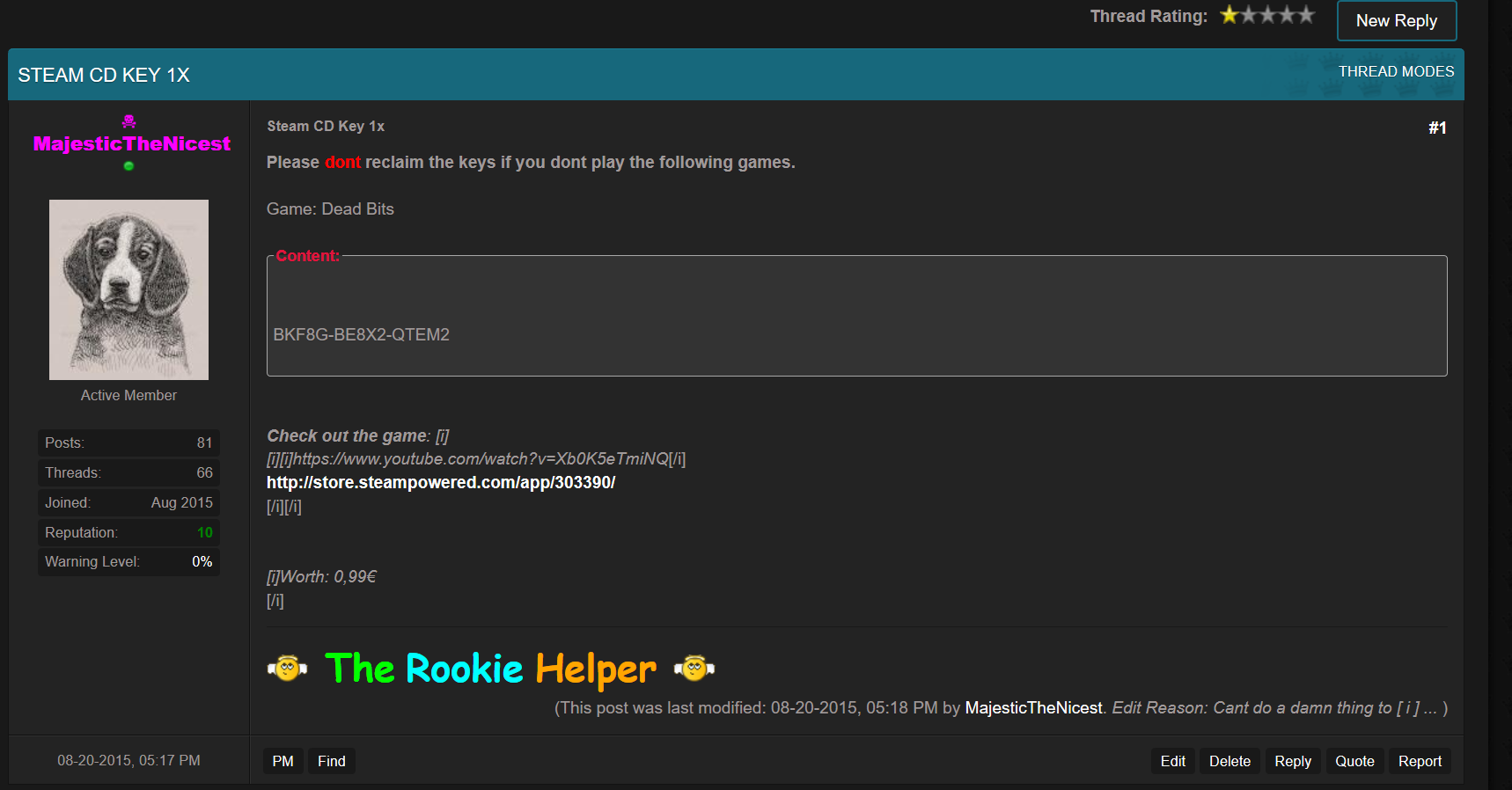Rate thread with the fifth star

(1307, 15)
